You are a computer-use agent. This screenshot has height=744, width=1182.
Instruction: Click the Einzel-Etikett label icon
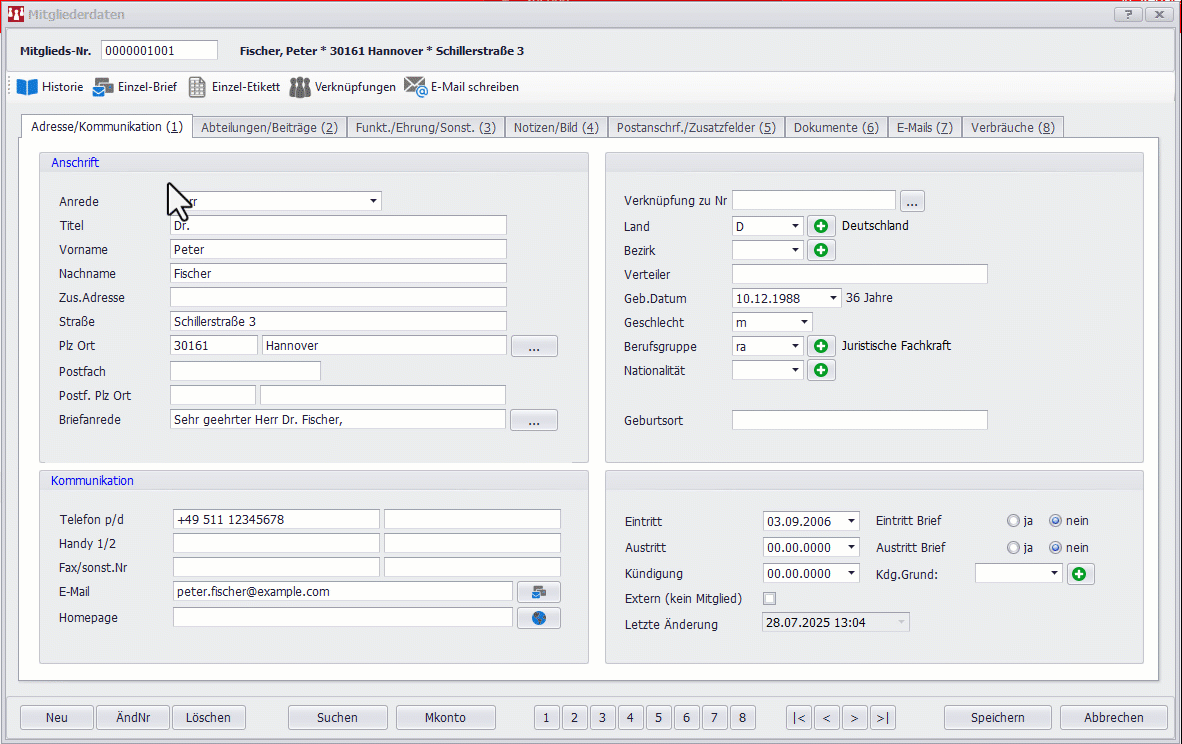click(x=198, y=87)
